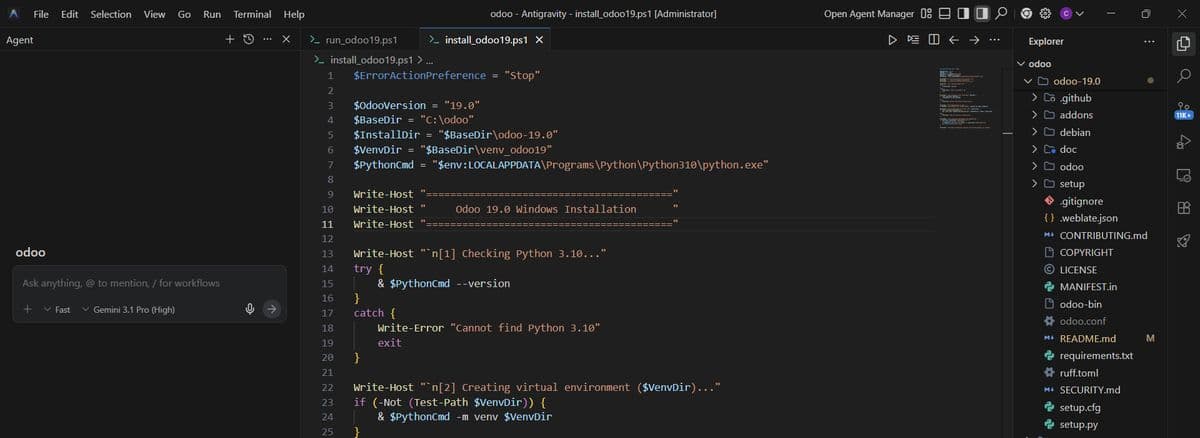1200x438 pixels.
Task: Toggle the bottom panel layout
Action: coord(945,14)
